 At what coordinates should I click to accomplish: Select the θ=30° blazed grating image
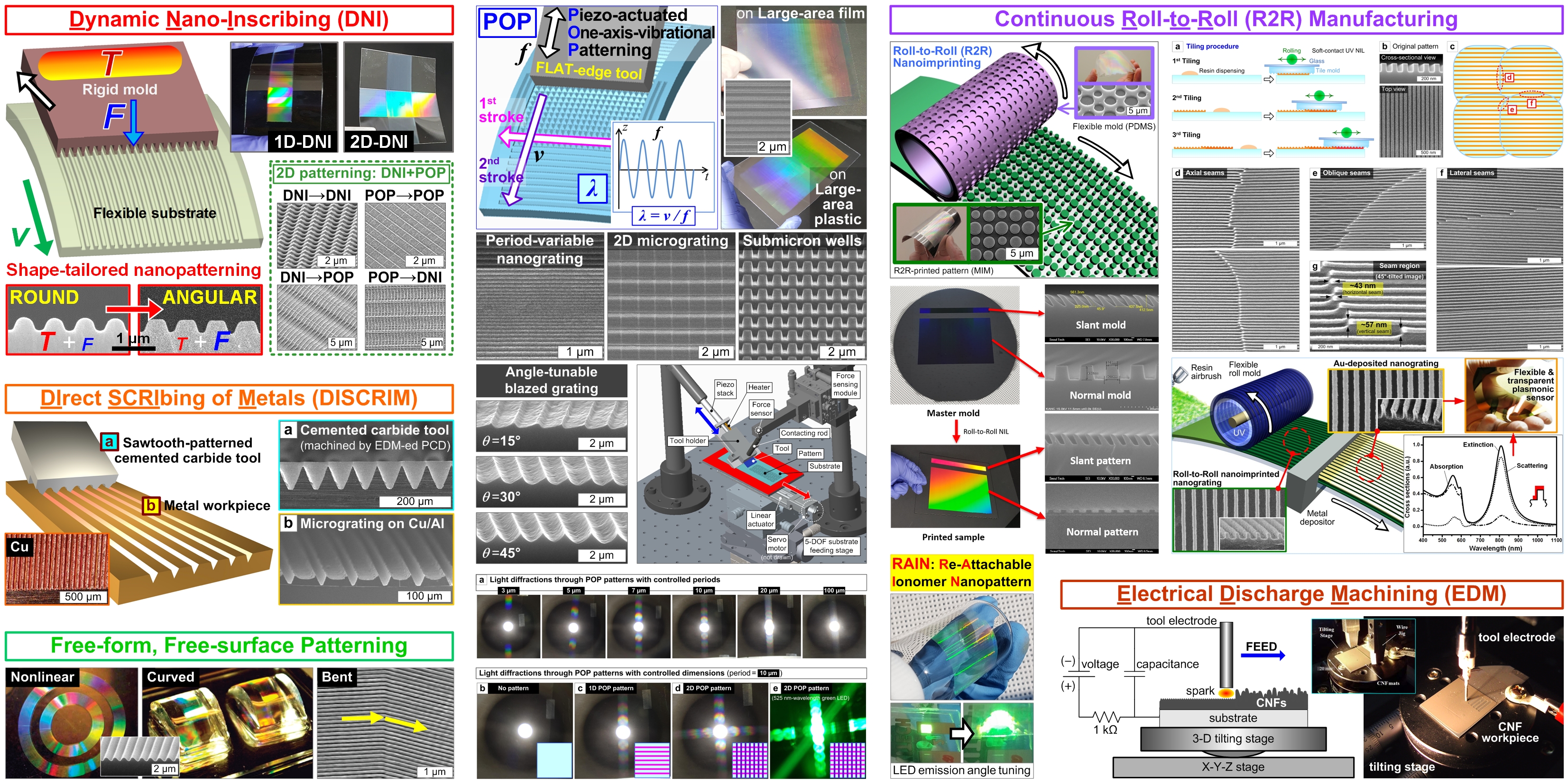(x=552, y=482)
